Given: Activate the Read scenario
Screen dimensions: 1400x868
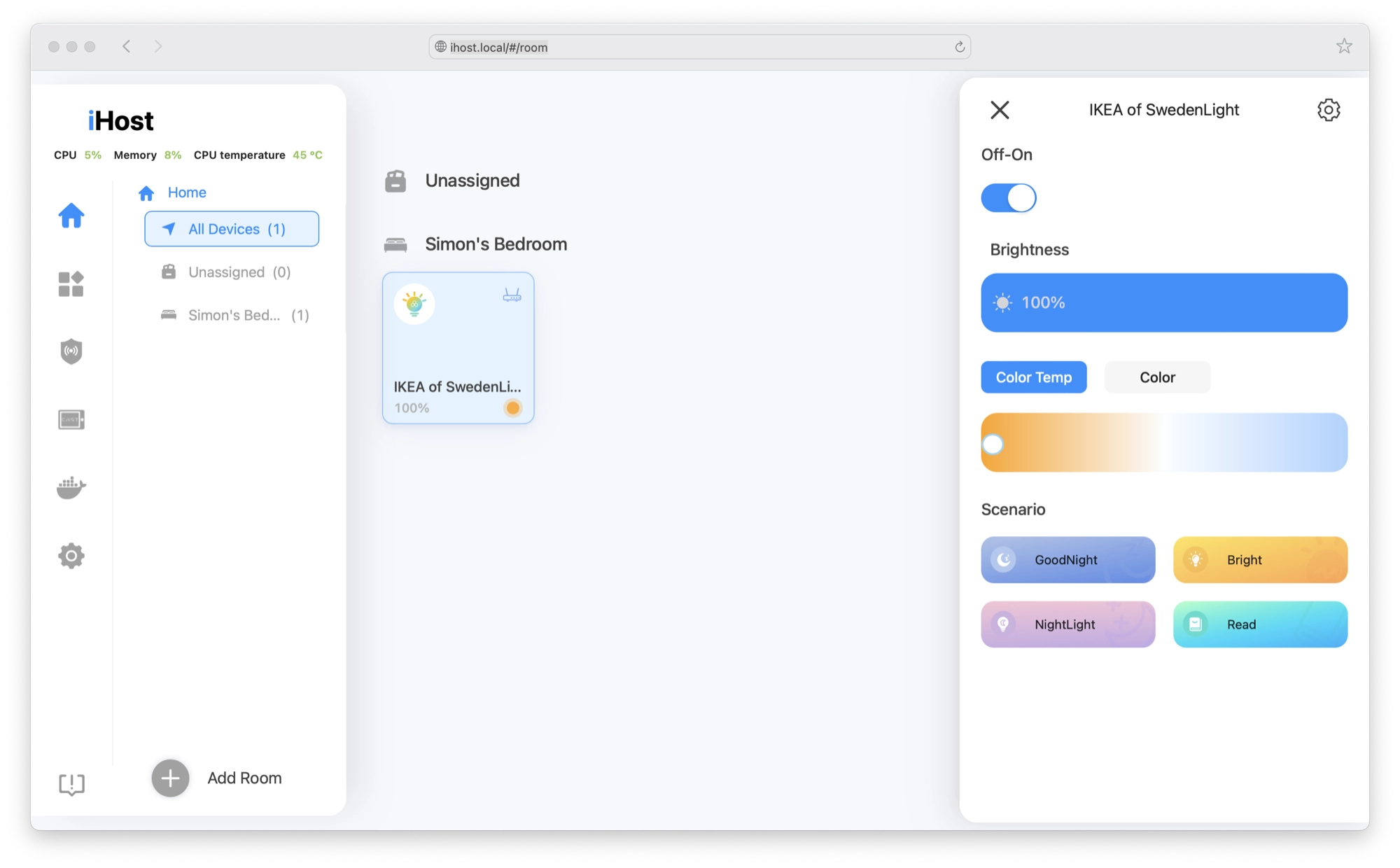Looking at the screenshot, I should [x=1260, y=624].
